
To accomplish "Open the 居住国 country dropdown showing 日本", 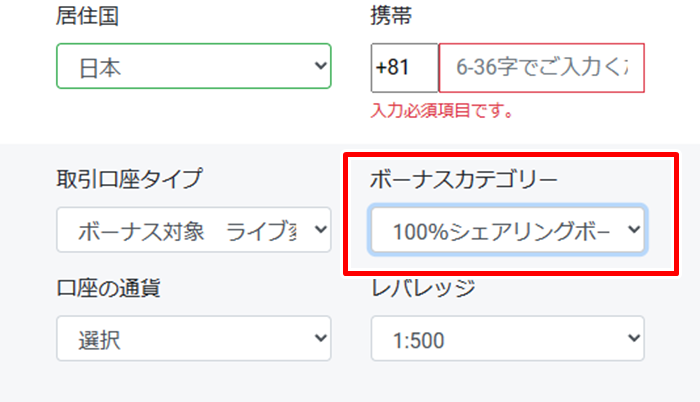I will pyautogui.click(x=192, y=67).
